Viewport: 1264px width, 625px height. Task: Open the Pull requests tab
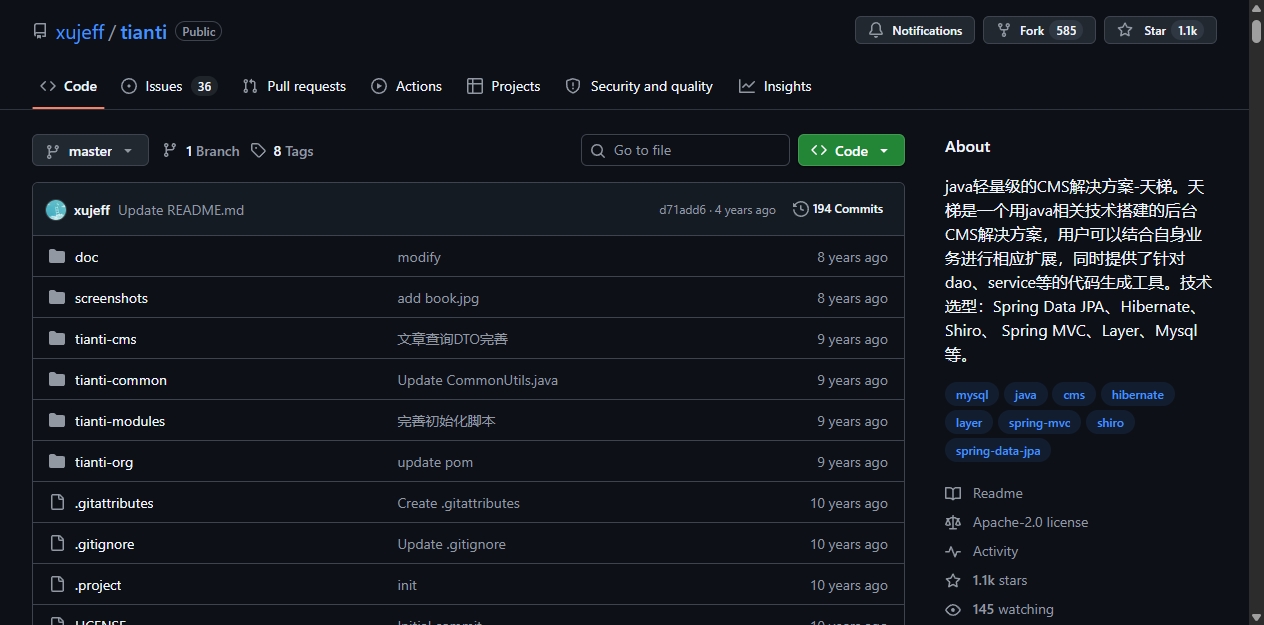tap(294, 86)
